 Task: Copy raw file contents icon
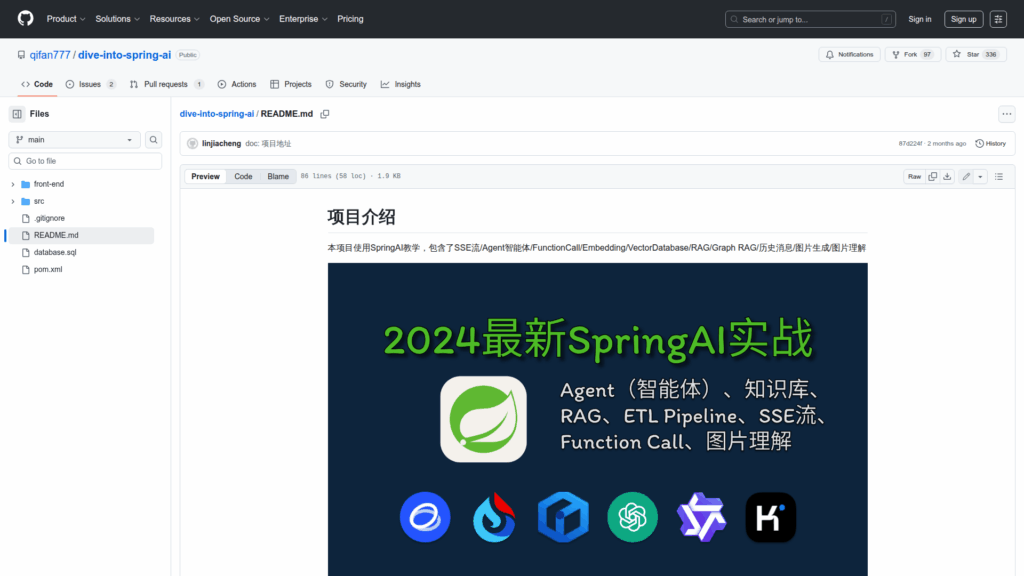(932, 176)
